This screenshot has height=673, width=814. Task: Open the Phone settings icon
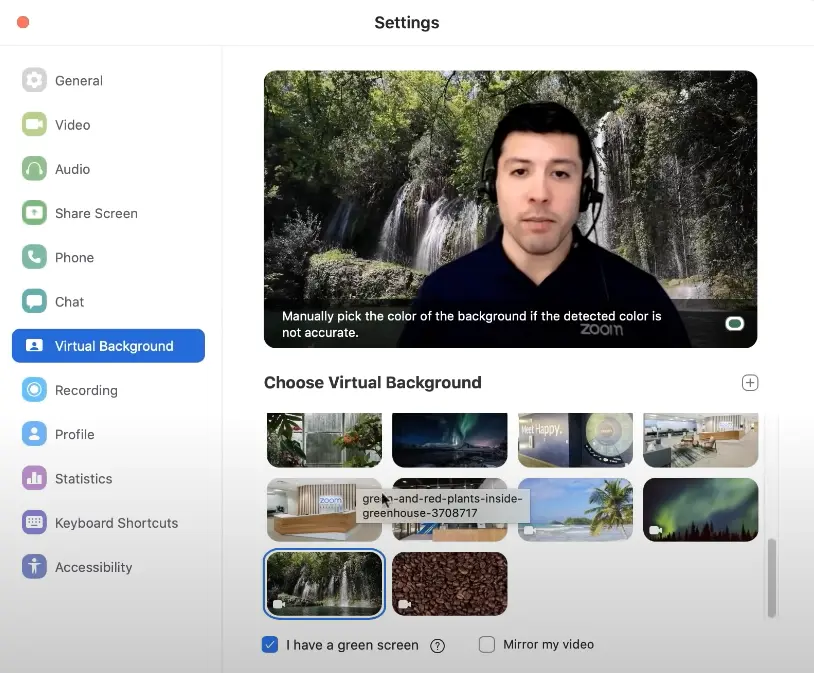point(34,257)
